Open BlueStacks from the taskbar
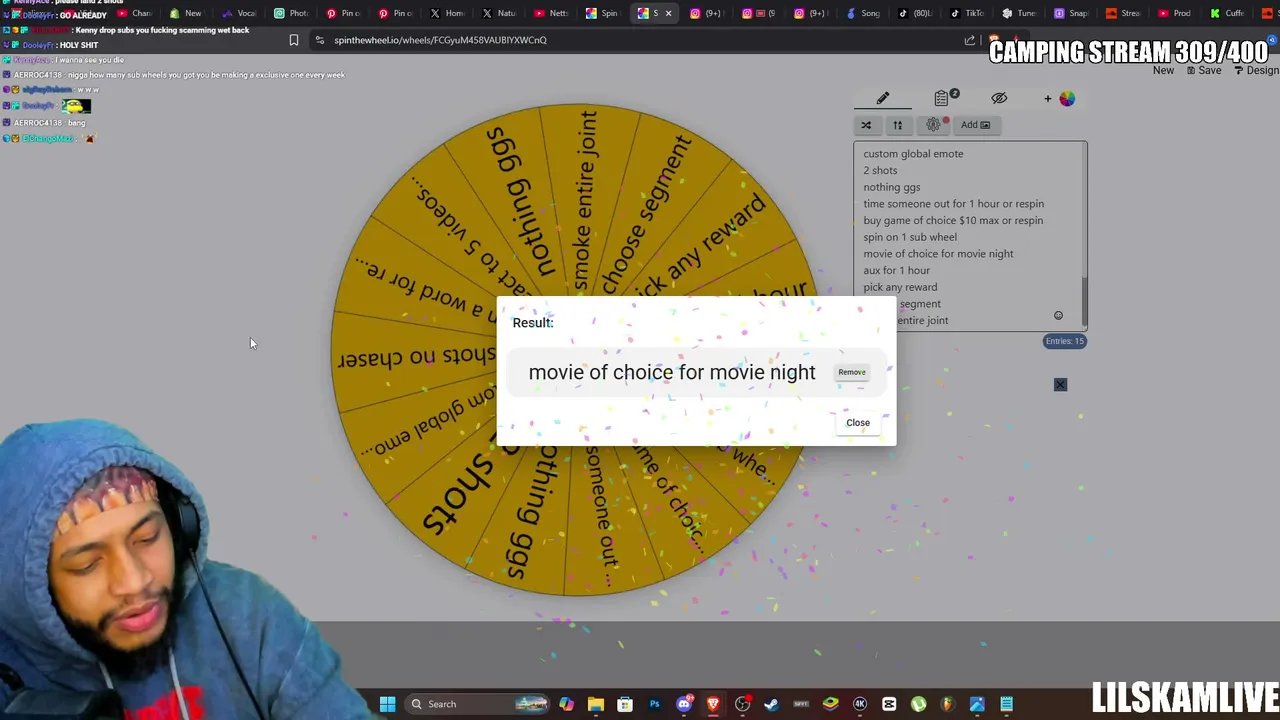The image size is (1280, 720). [x=830, y=704]
